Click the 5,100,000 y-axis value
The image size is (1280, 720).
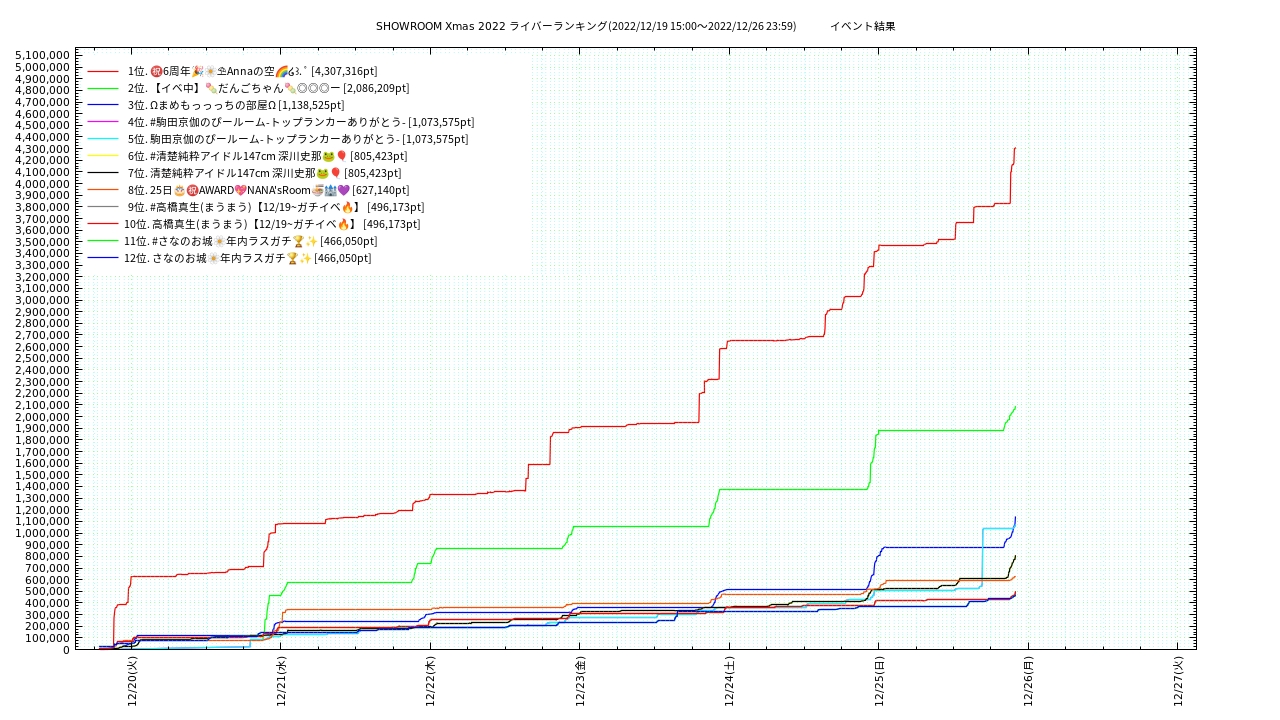pos(44,56)
